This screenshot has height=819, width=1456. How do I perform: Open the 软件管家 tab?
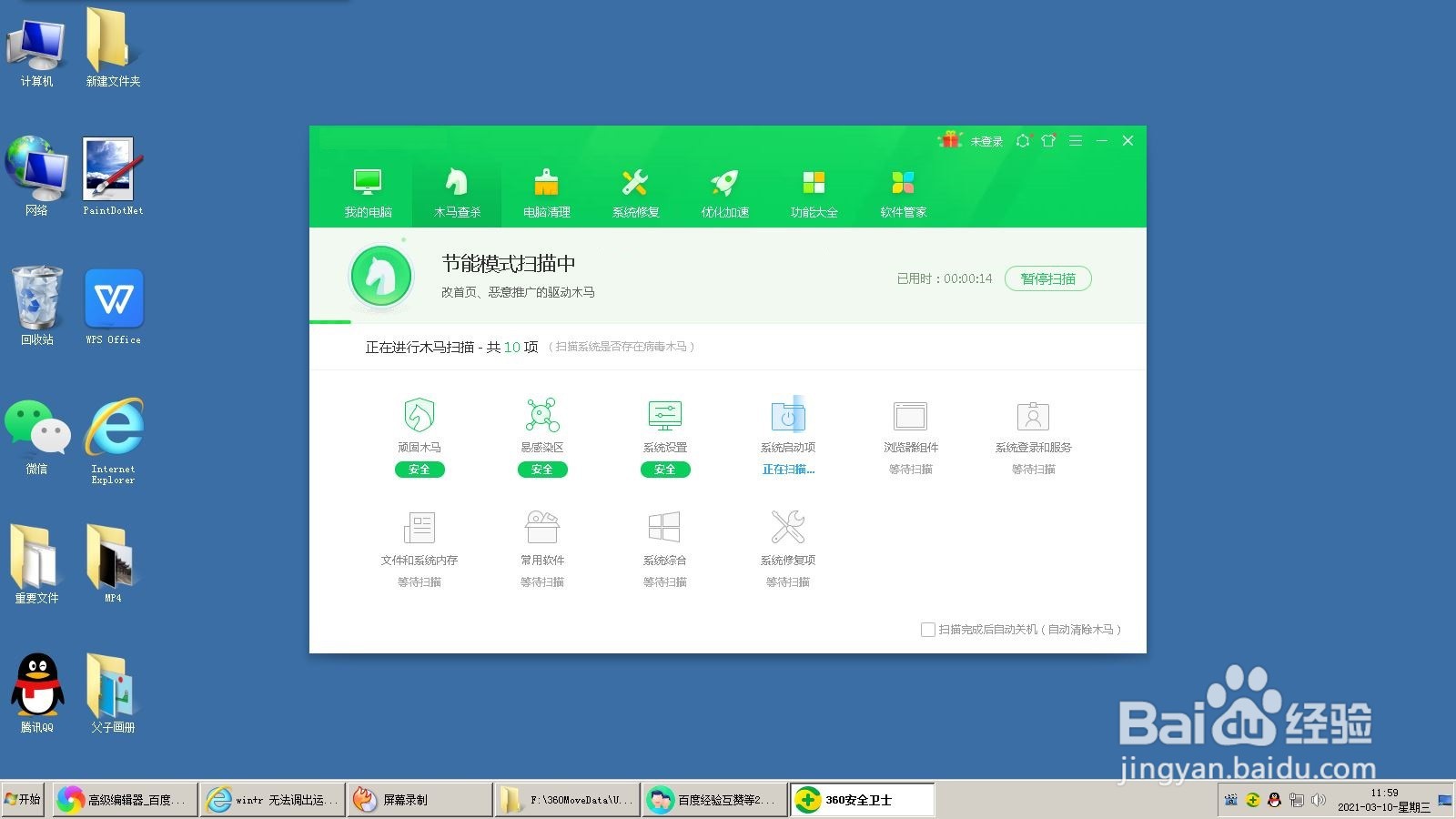pyautogui.click(x=903, y=193)
